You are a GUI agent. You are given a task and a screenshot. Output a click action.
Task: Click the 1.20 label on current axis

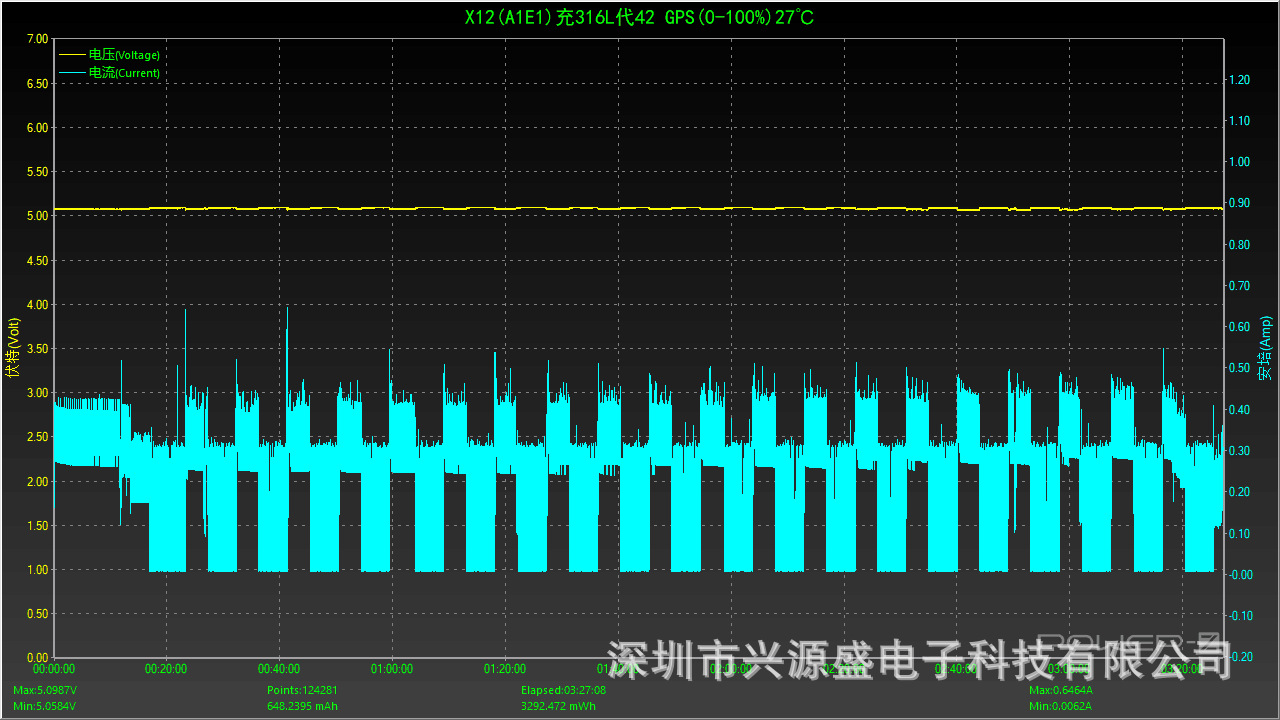[x=1240, y=80]
